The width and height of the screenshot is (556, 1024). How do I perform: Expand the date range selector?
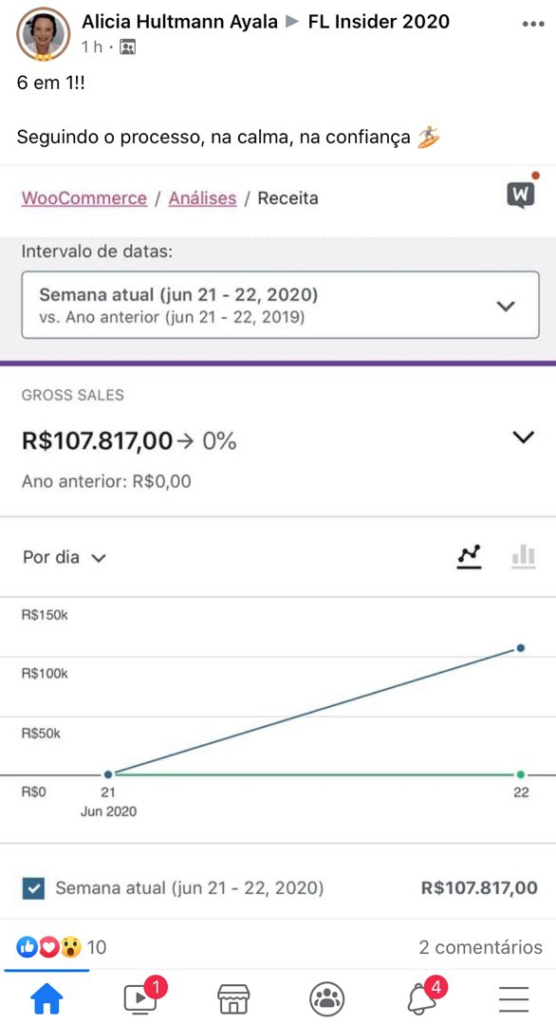(280, 305)
